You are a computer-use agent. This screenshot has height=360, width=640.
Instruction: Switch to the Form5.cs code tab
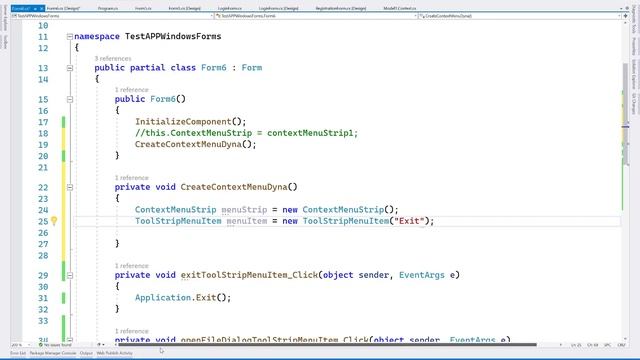pyautogui.click(x=143, y=9)
